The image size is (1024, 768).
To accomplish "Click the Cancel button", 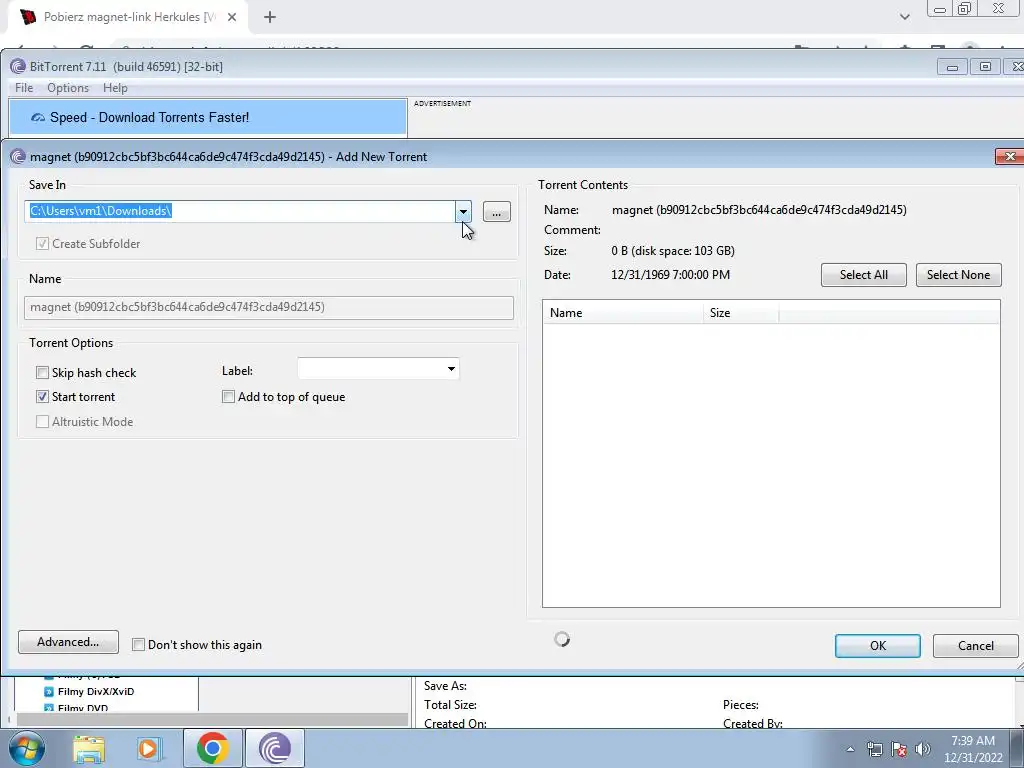I will pos(976,646).
